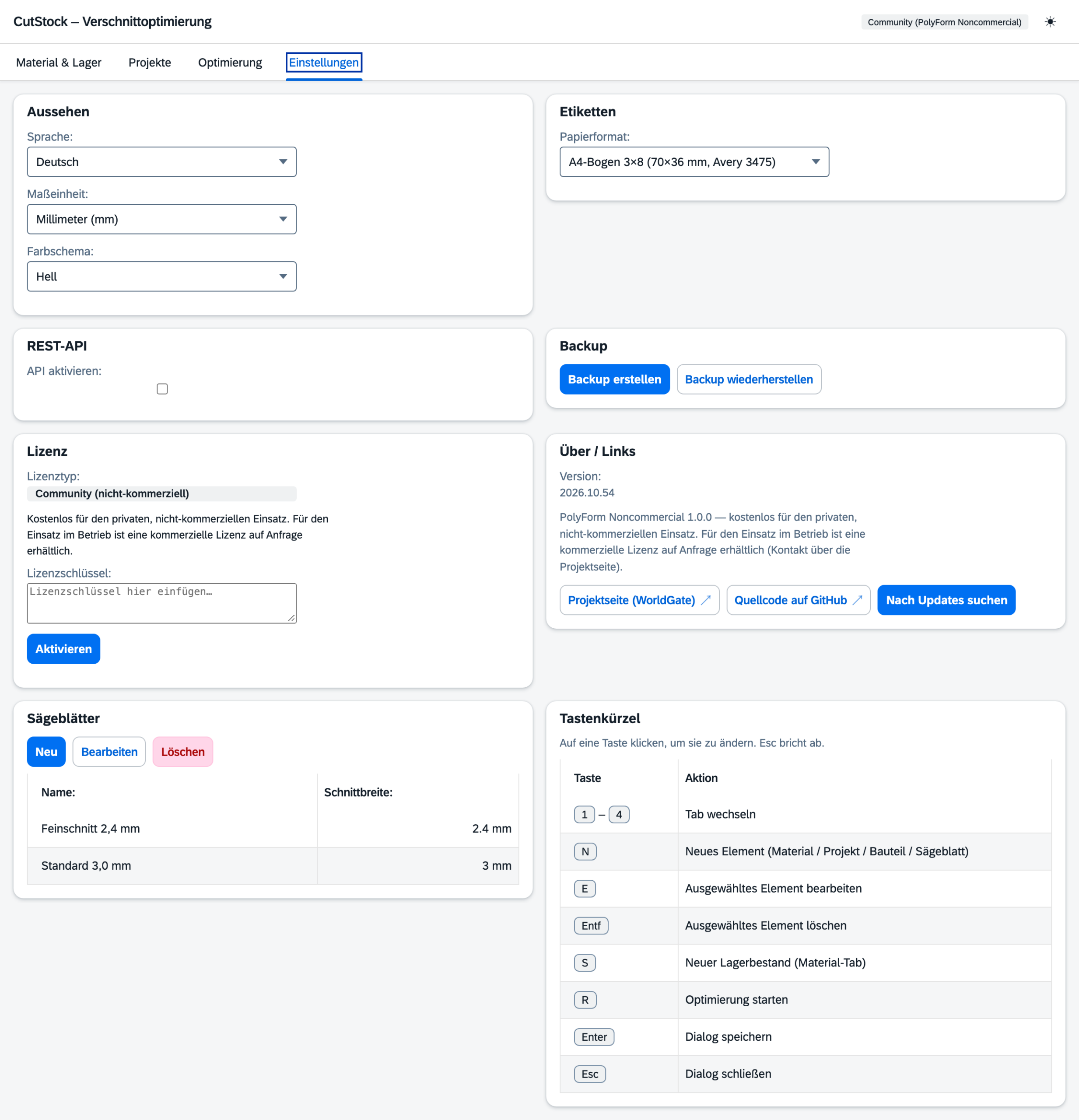The width and height of the screenshot is (1079, 1120).
Task: Click the Community (nicht-kommerziell) license type
Action: (162, 493)
